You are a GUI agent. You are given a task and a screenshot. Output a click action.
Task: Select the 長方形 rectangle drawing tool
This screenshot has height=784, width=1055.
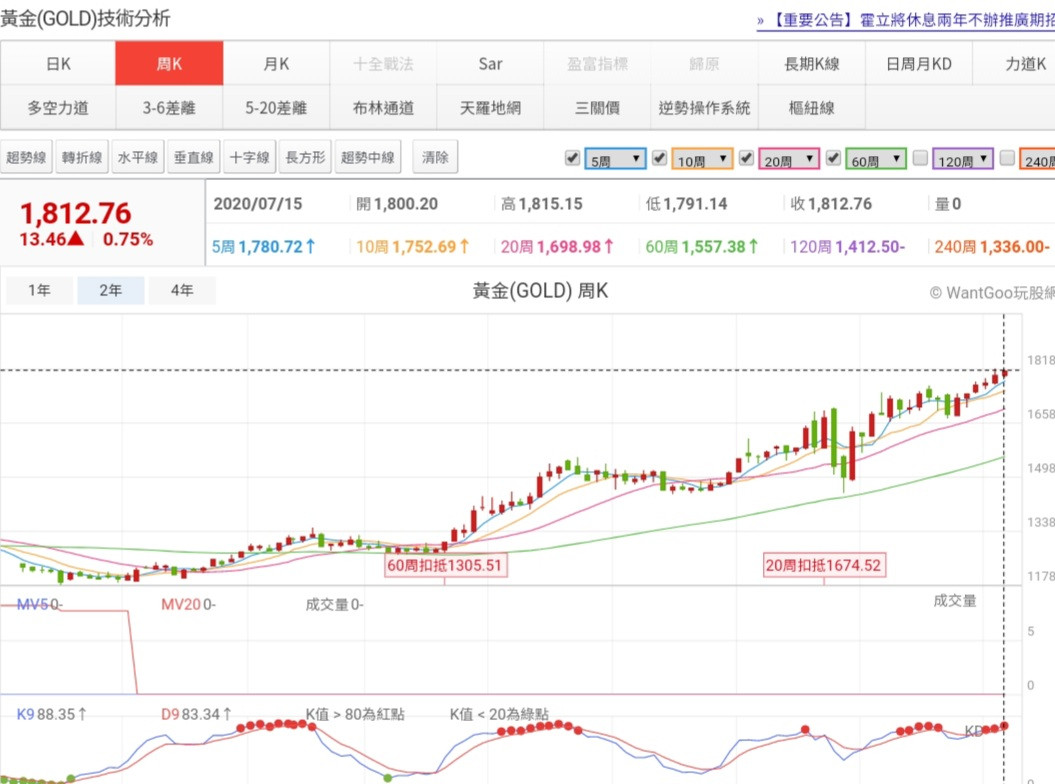[306, 158]
